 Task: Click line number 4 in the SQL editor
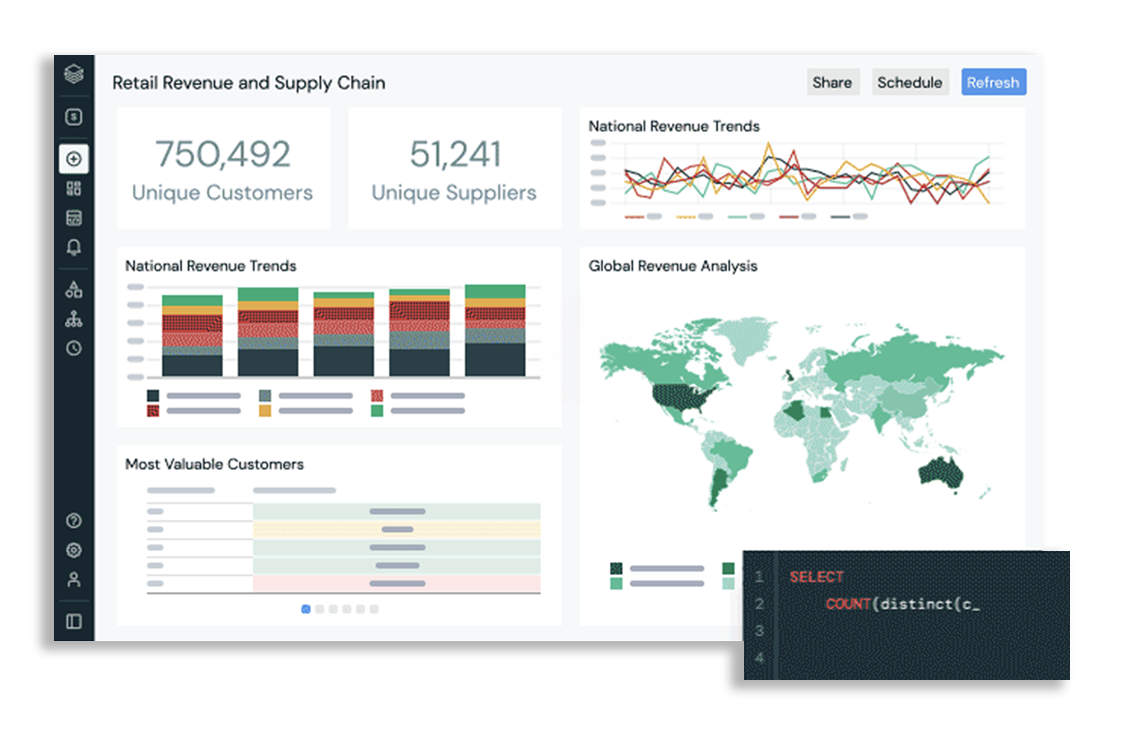759,657
